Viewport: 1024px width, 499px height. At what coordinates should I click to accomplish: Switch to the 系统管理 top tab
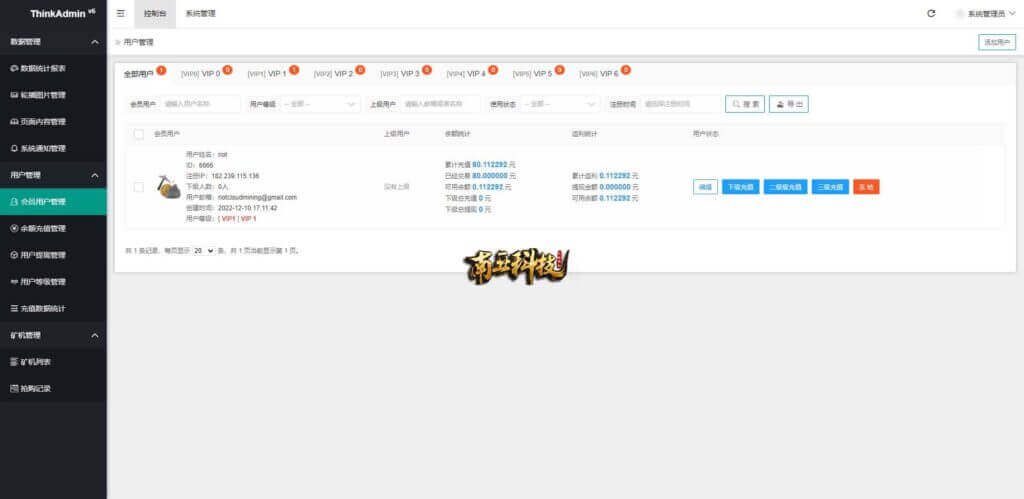point(200,14)
